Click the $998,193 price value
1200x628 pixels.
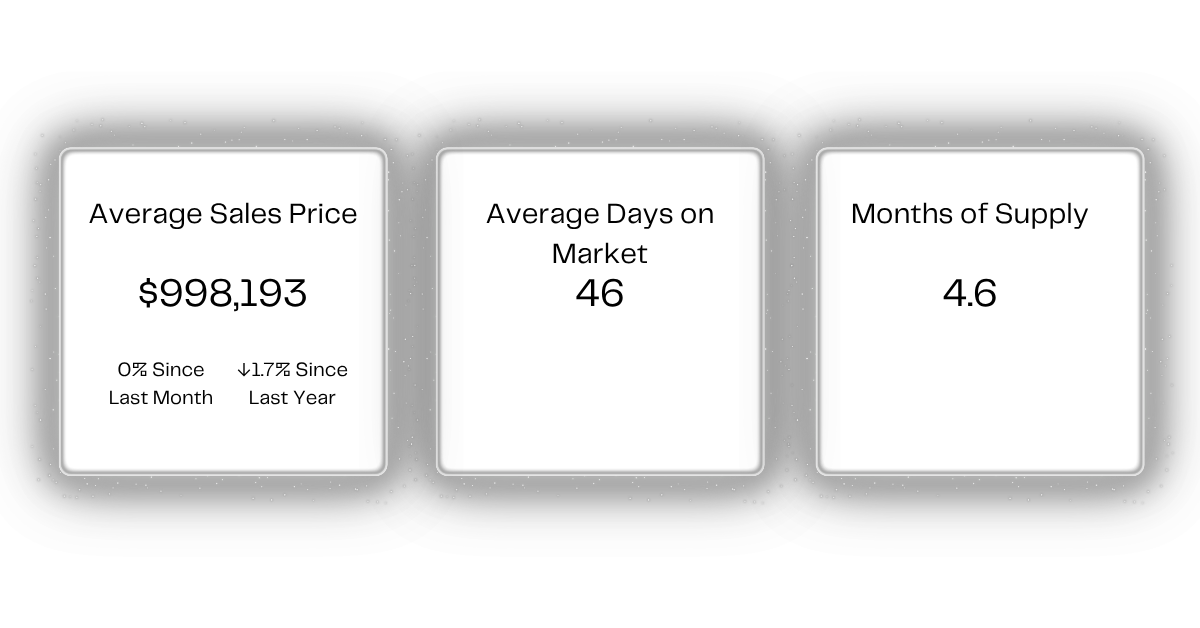(223, 293)
